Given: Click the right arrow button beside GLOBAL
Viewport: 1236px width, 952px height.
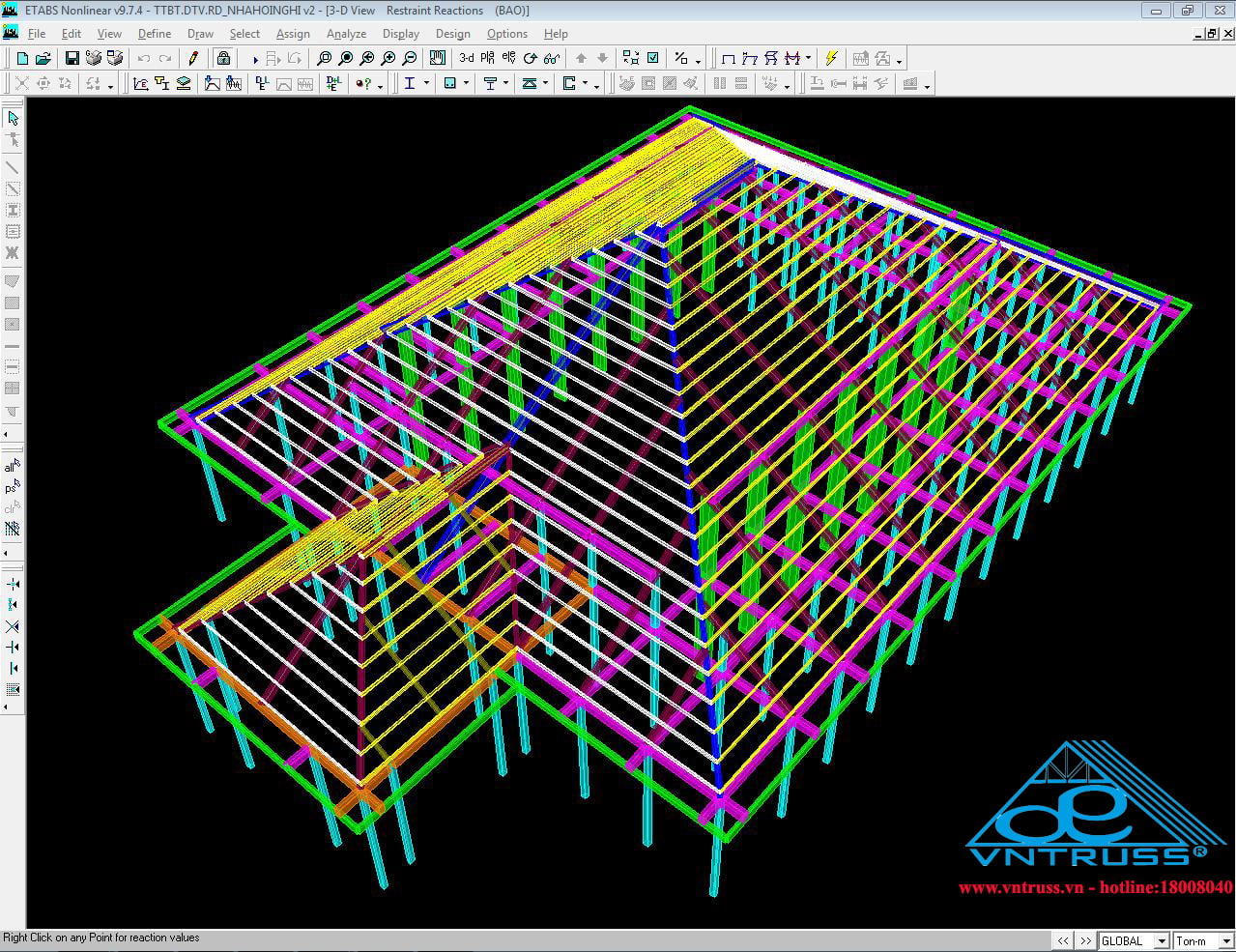Looking at the screenshot, I should coord(1085,940).
